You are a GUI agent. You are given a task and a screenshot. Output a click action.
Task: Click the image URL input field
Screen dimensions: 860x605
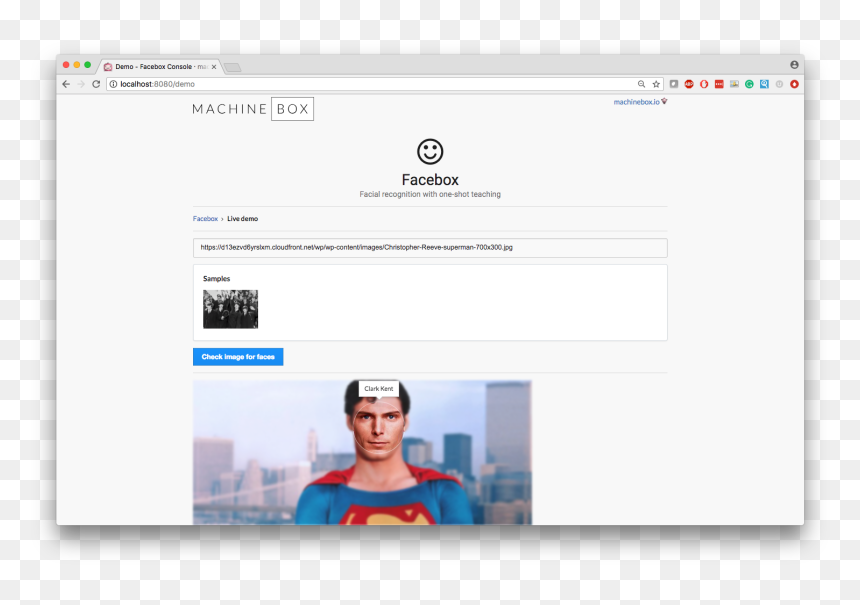click(x=430, y=248)
